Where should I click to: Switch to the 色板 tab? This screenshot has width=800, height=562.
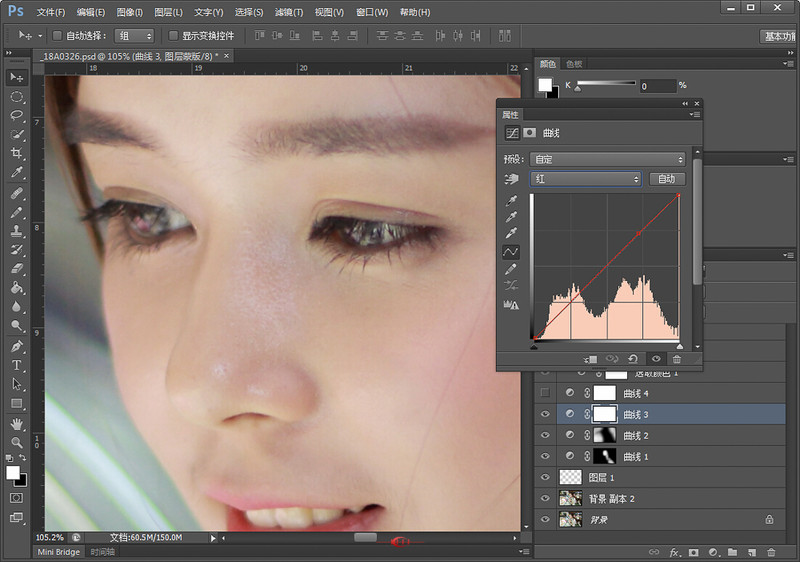pos(574,64)
